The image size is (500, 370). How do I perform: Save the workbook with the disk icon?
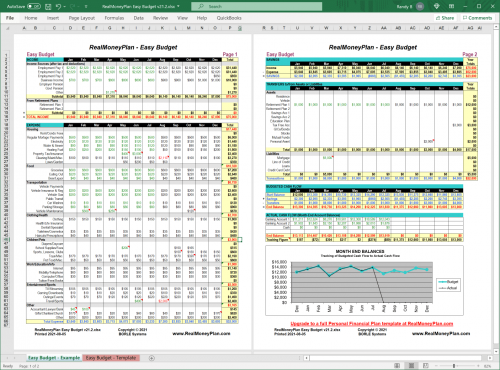click(x=48, y=6)
